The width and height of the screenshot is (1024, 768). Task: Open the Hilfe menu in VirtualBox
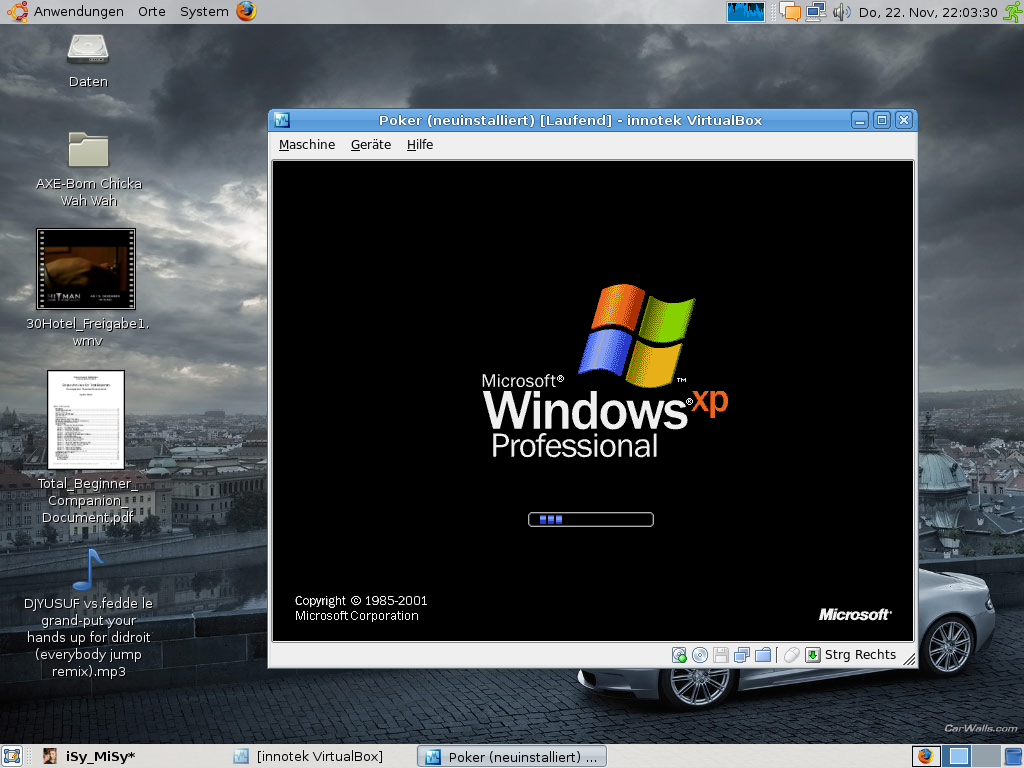420,144
